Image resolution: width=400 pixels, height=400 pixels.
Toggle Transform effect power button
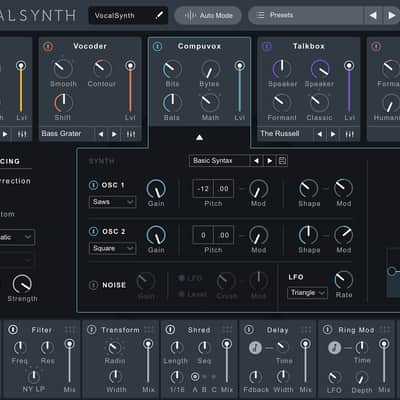point(91,330)
